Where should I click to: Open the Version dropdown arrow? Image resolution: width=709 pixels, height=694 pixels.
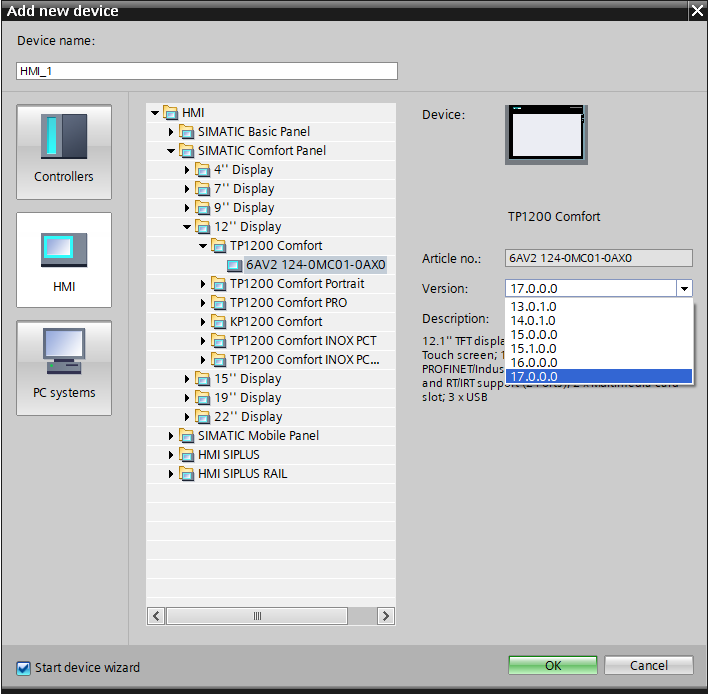tap(684, 288)
